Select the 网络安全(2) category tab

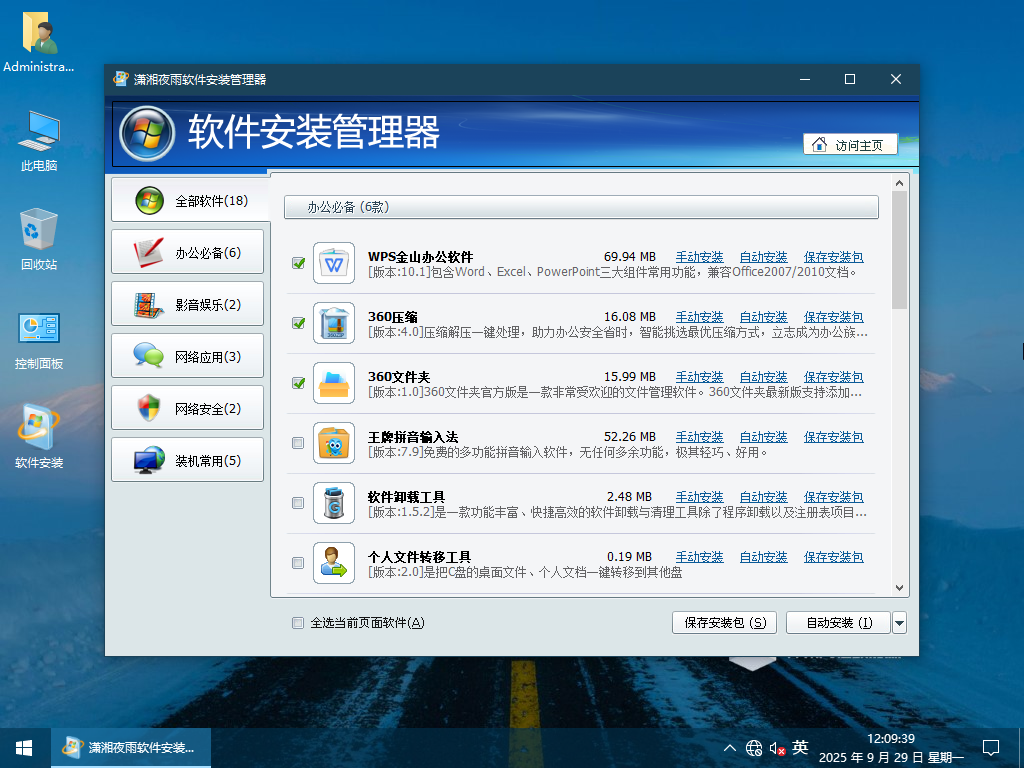188,408
